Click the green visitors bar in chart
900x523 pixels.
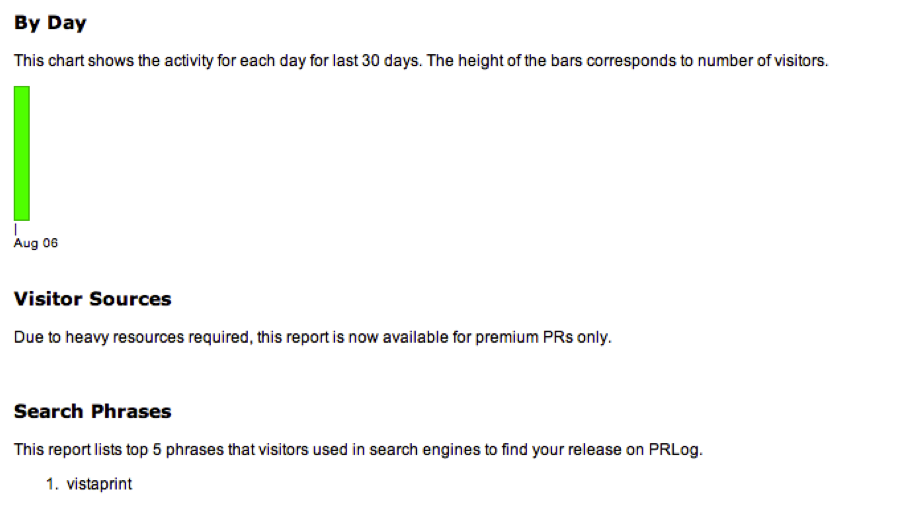[21, 153]
